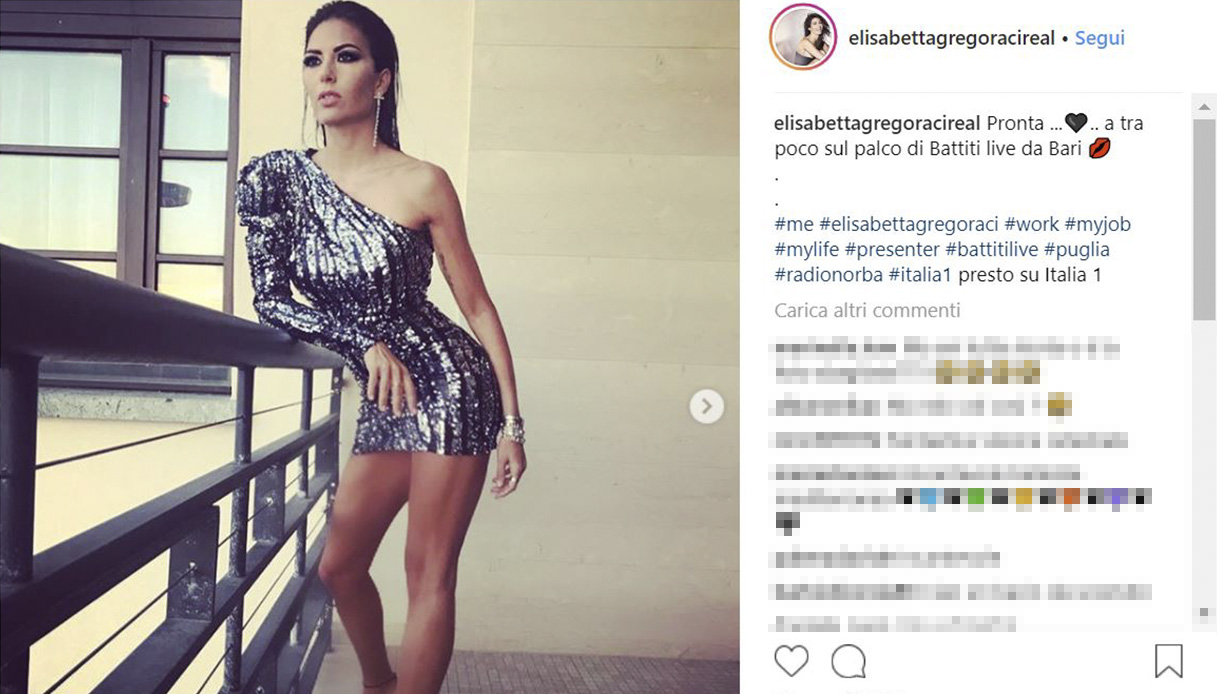Image resolution: width=1217 pixels, height=694 pixels.
Task: Load more comments via Carica altri commenti
Action: click(x=867, y=310)
